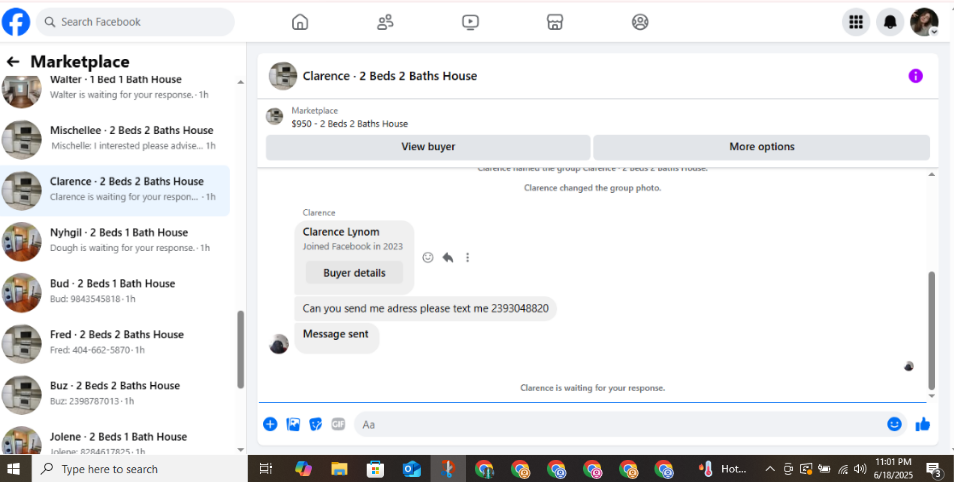Viewport: 954px width, 482px height.
Task: Open the three-dot more menu beside message
Action: 467,257
